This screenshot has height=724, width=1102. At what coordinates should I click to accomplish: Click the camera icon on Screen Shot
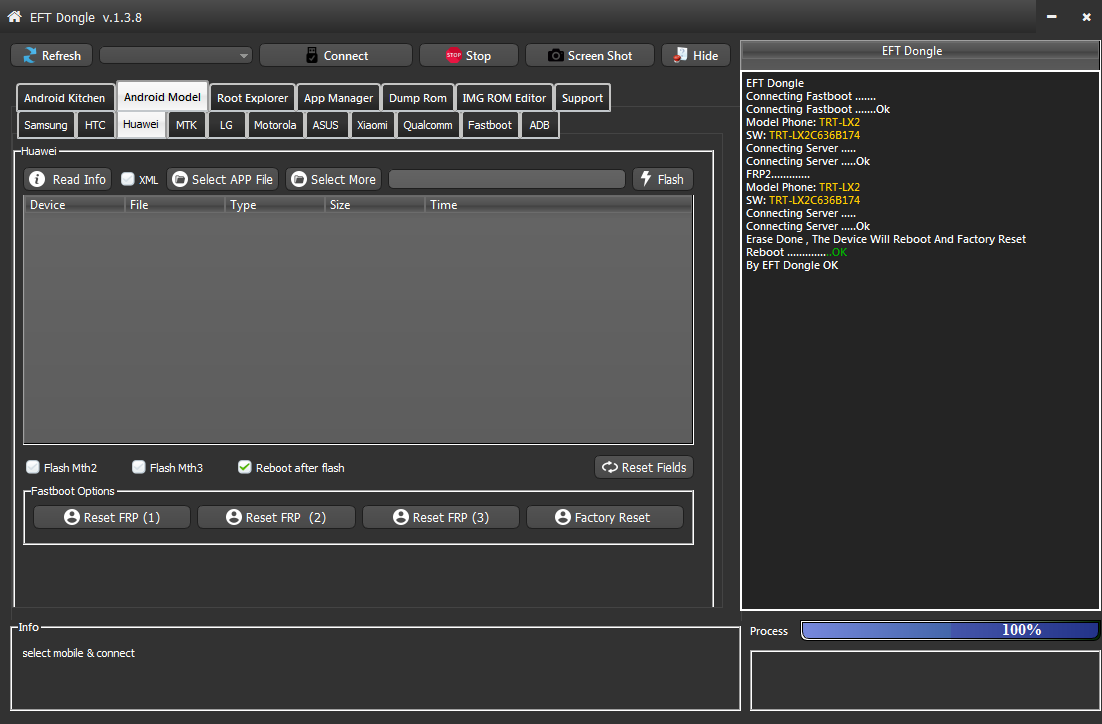tap(555, 55)
